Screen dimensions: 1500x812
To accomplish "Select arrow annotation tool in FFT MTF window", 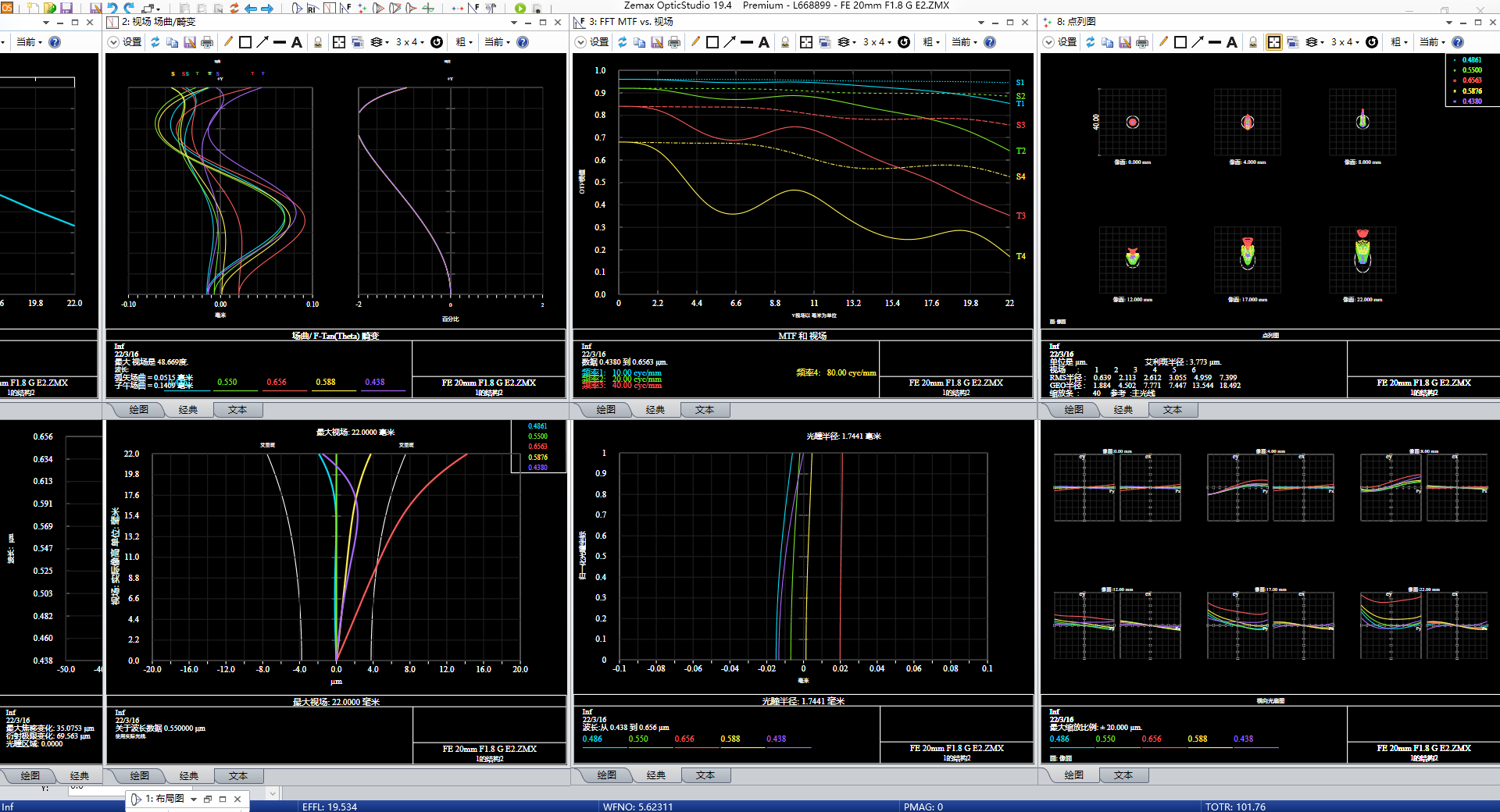I will [730, 42].
